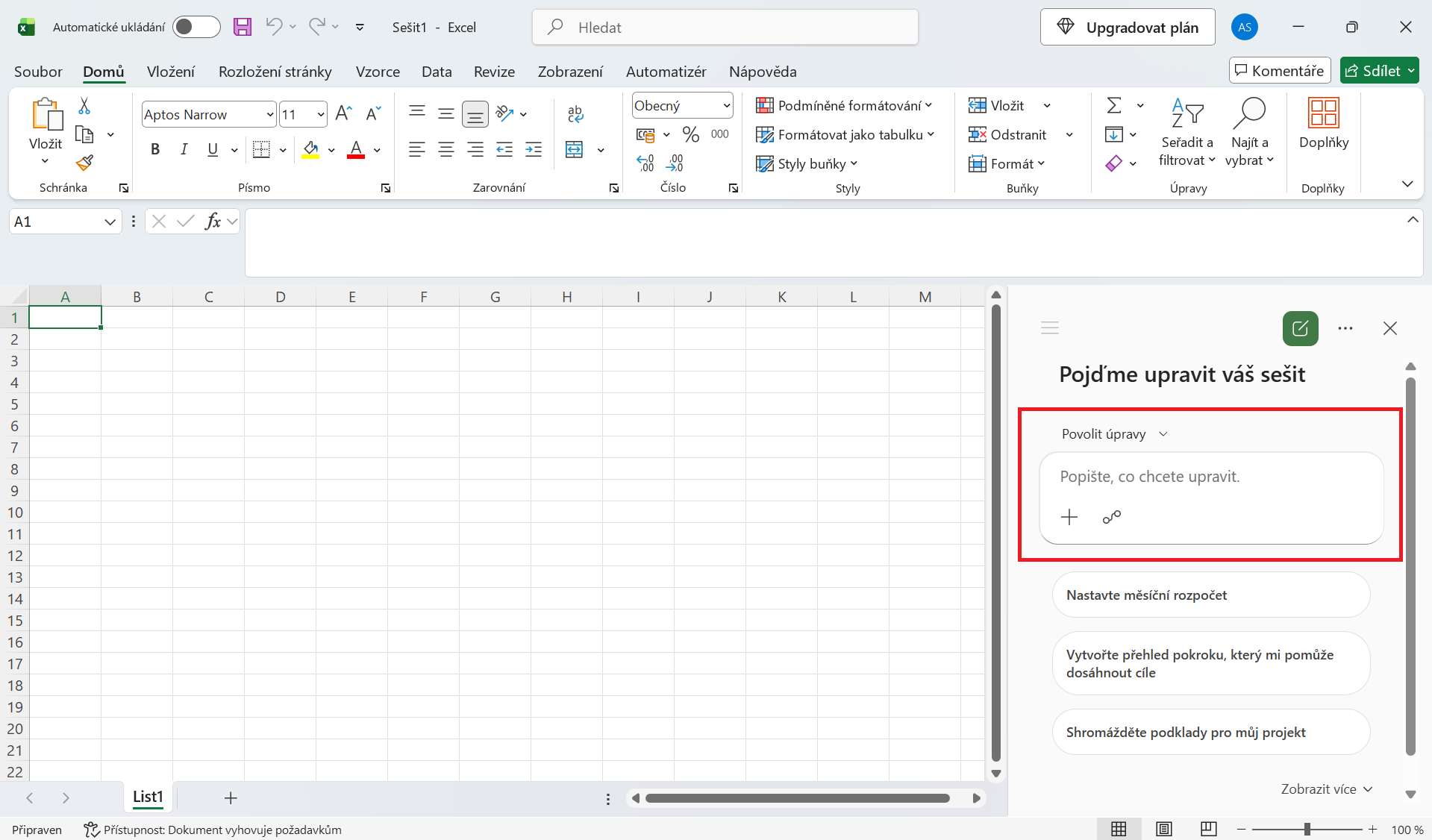Open the Aptos Narrow font dropdown
The width and height of the screenshot is (1432, 840).
[270, 114]
